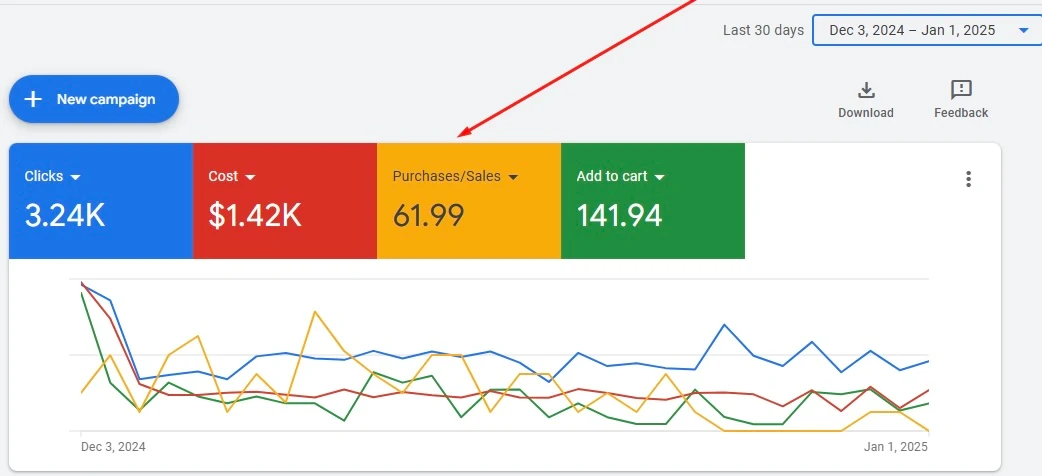The width and height of the screenshot is (1042, 476).
Task: Click the plus icon on New campaign
Action: click(33, 99)
